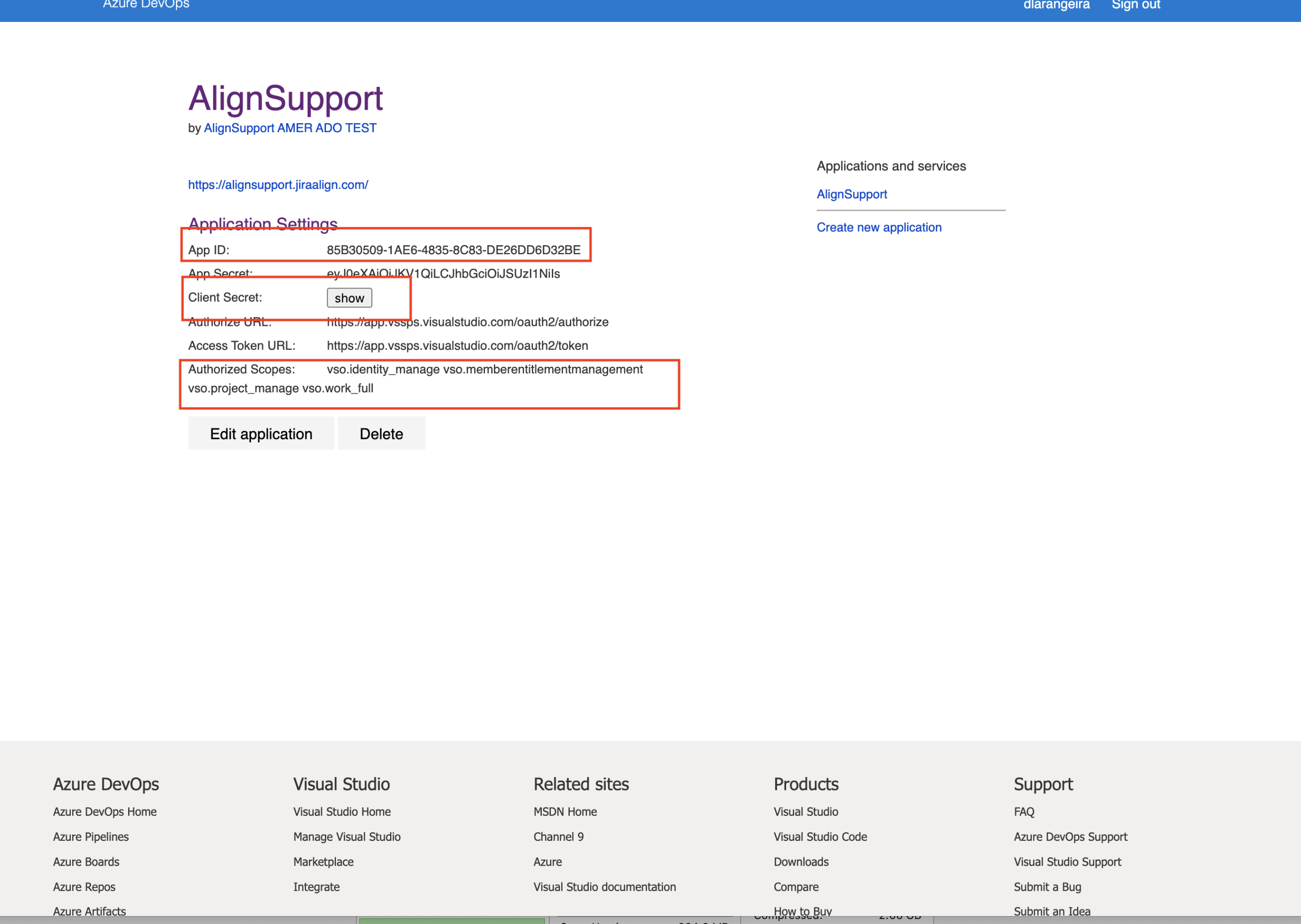This screenshot has height=924, width=1301.
Task: Open MSDN Home related site link
Action: pos(565,811)
